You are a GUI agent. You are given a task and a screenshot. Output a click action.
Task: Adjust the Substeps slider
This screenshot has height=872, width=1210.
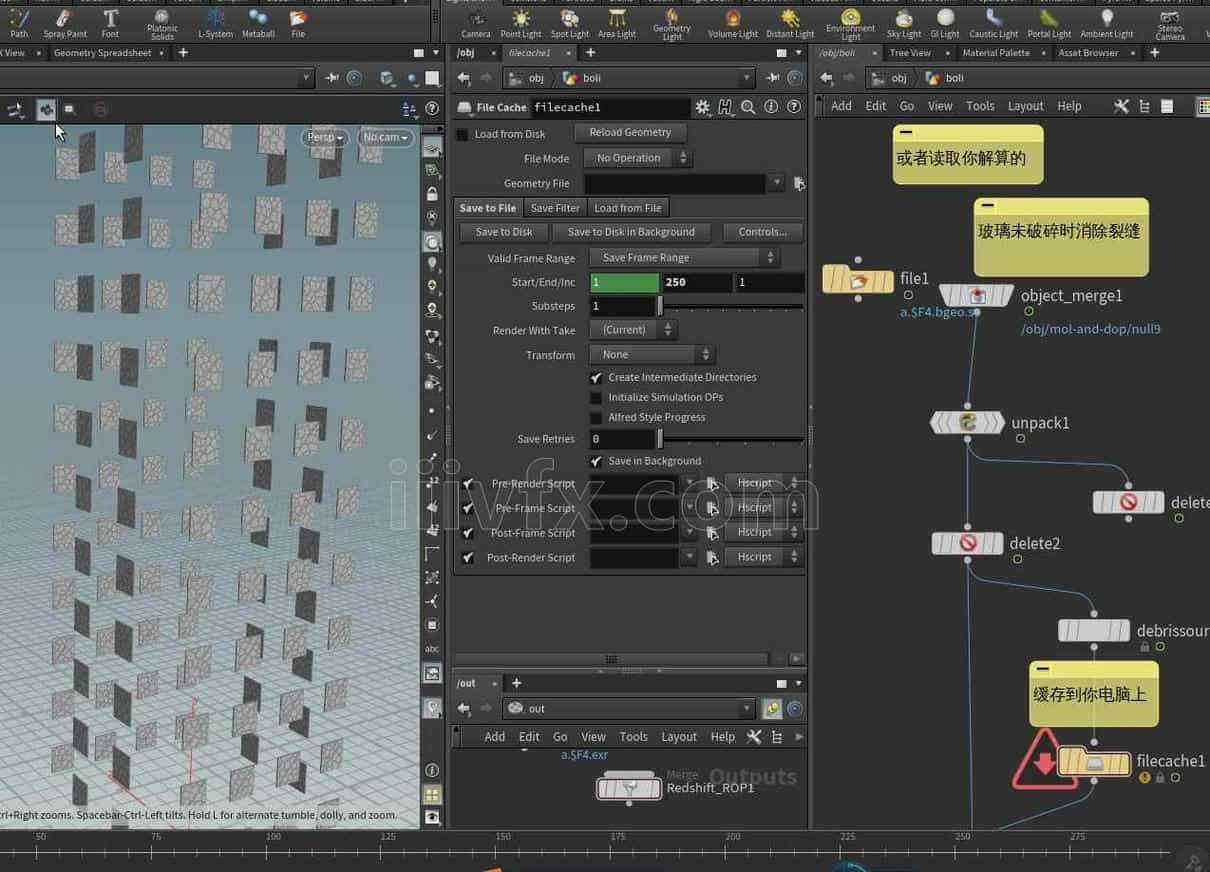pyautogui.click(x=731, y=306)
